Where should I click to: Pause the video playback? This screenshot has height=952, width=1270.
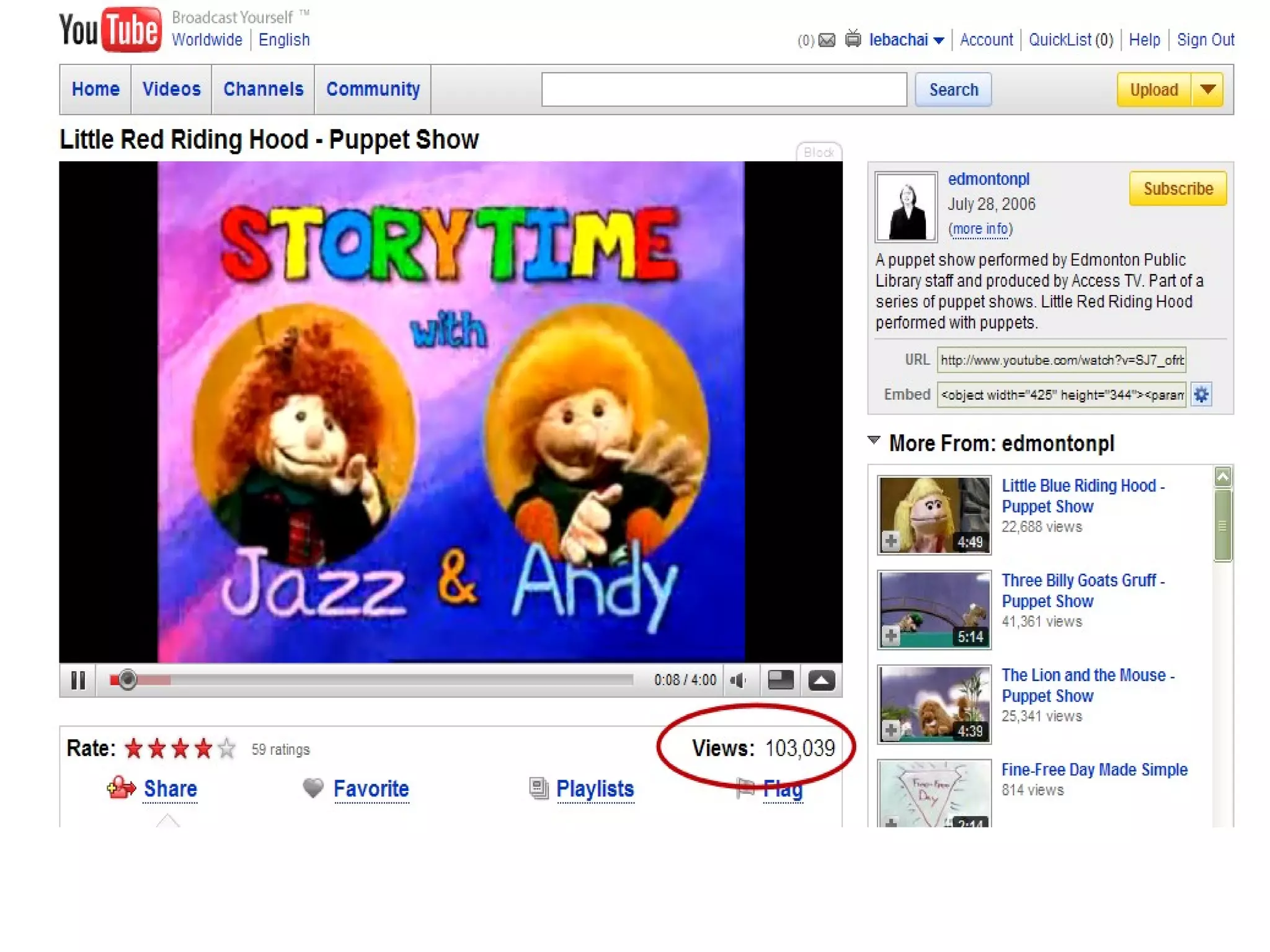pyautogui.click(x=78, y=681)
